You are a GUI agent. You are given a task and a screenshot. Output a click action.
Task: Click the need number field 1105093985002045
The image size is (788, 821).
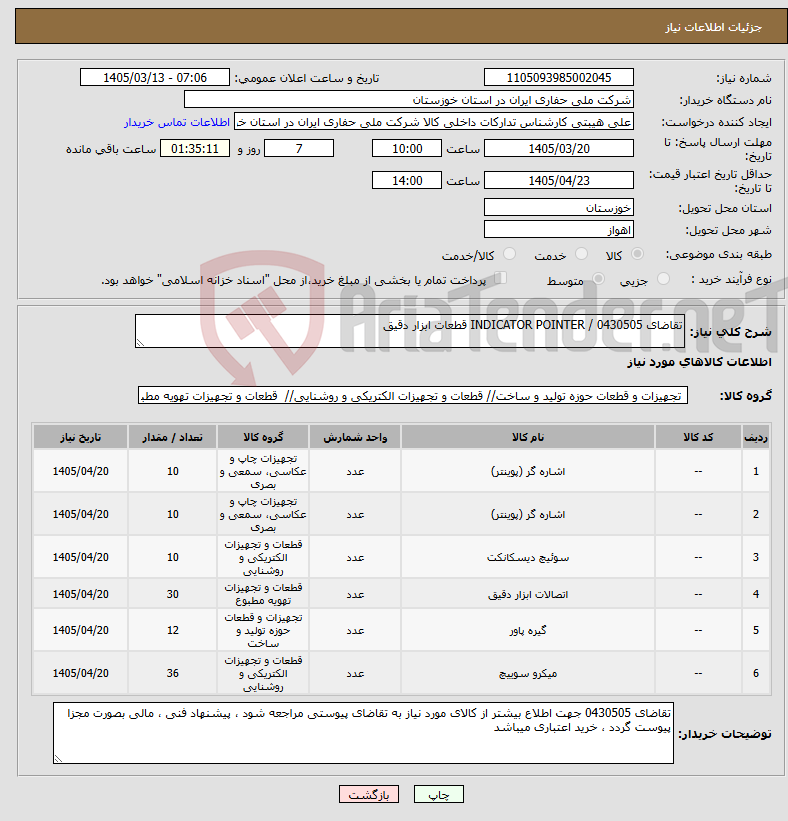click(x=559, y=77)
